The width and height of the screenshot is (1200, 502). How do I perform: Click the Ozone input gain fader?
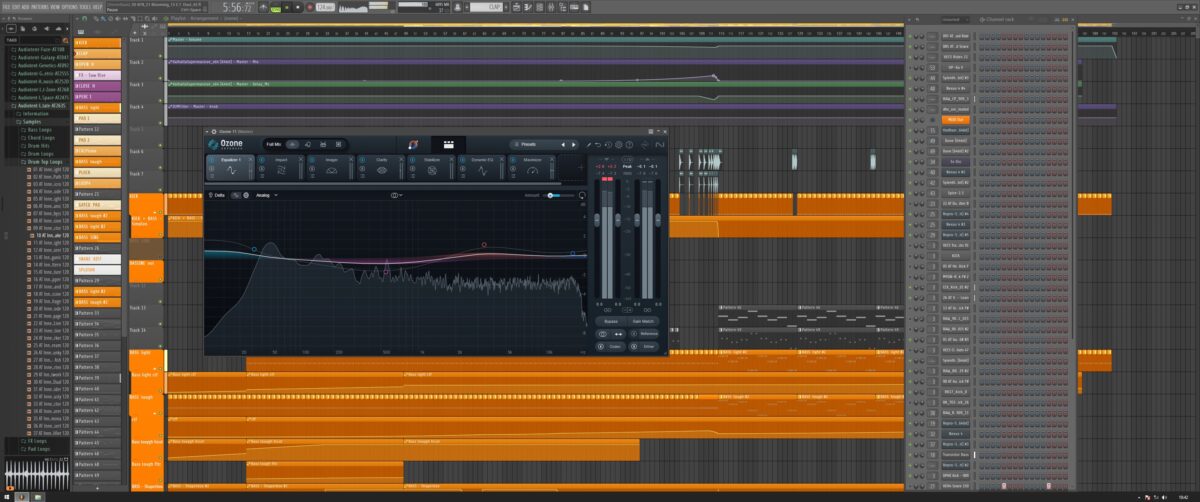coord(597,219)
